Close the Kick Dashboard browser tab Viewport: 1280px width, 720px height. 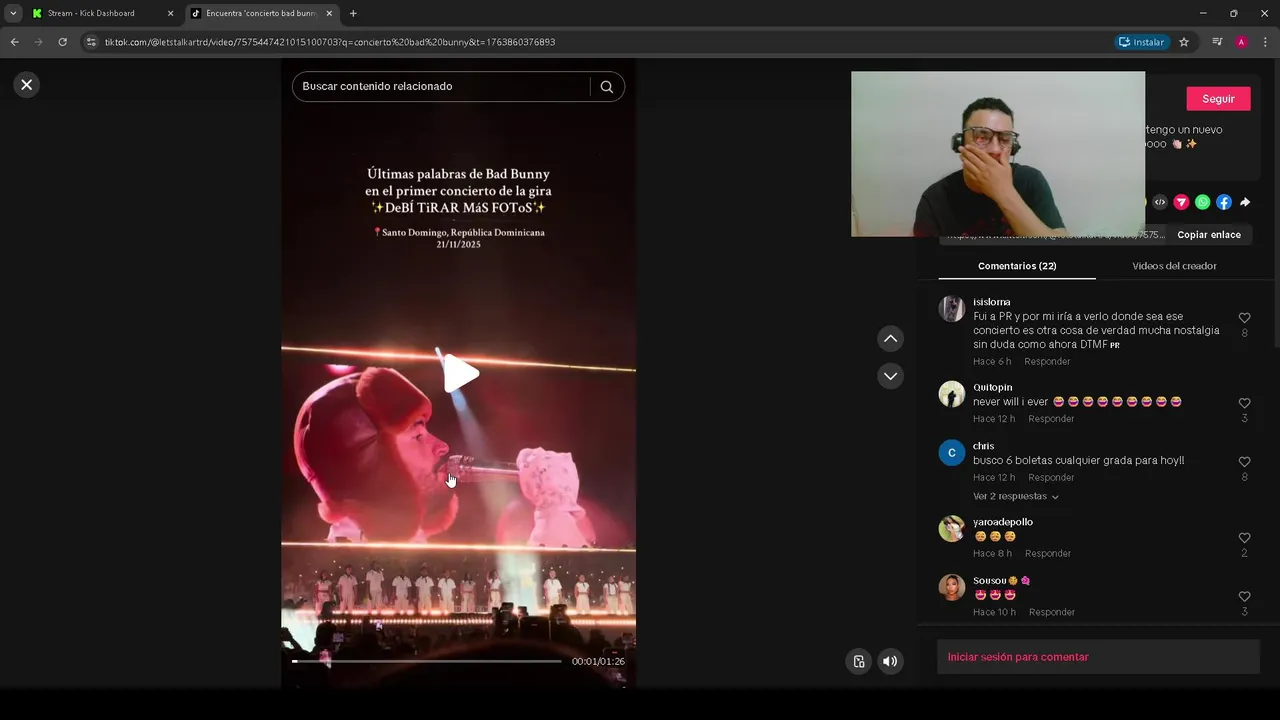pos(170,13)
